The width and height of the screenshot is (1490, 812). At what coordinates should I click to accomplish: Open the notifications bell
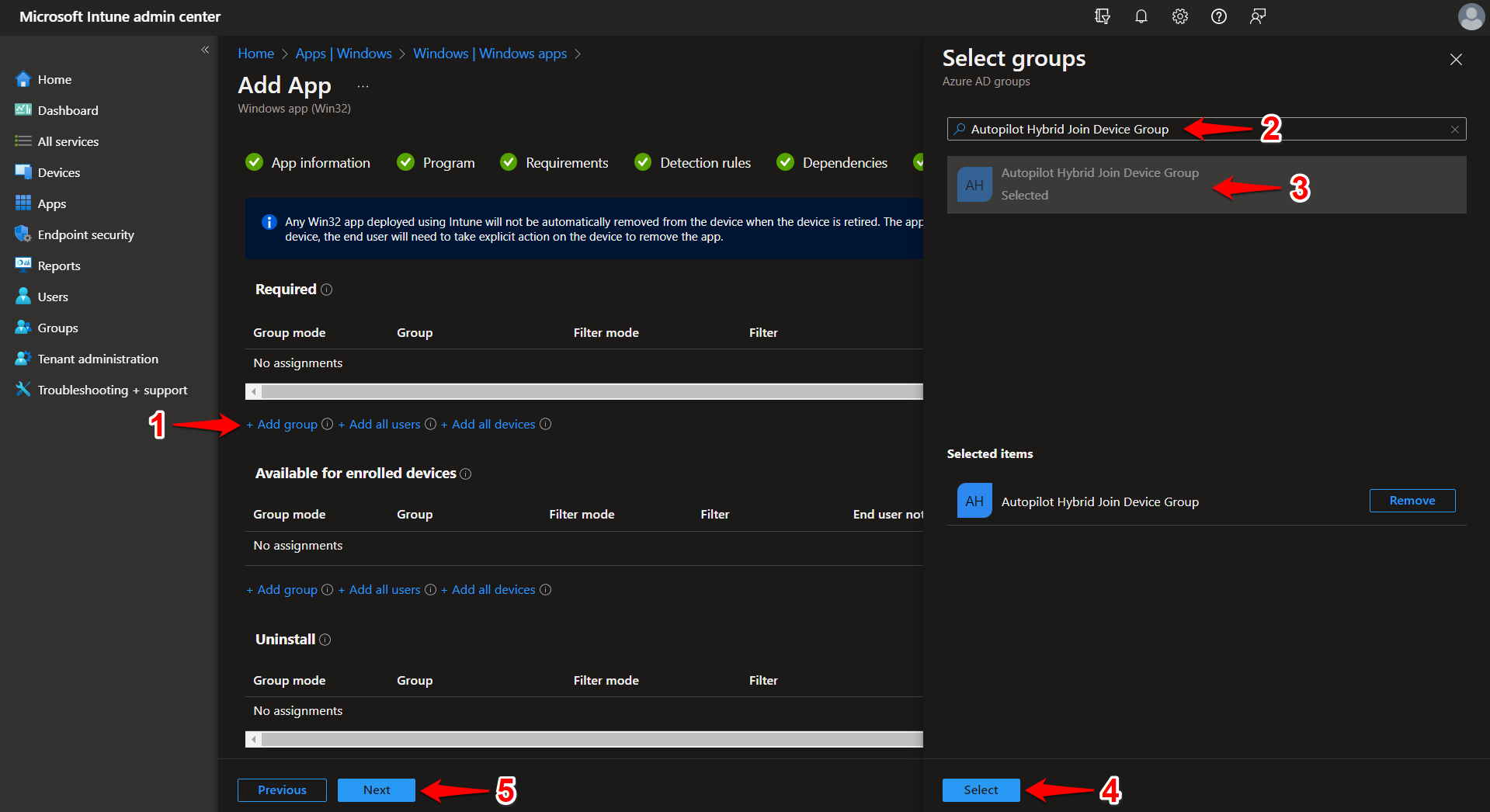[1141, 16]
